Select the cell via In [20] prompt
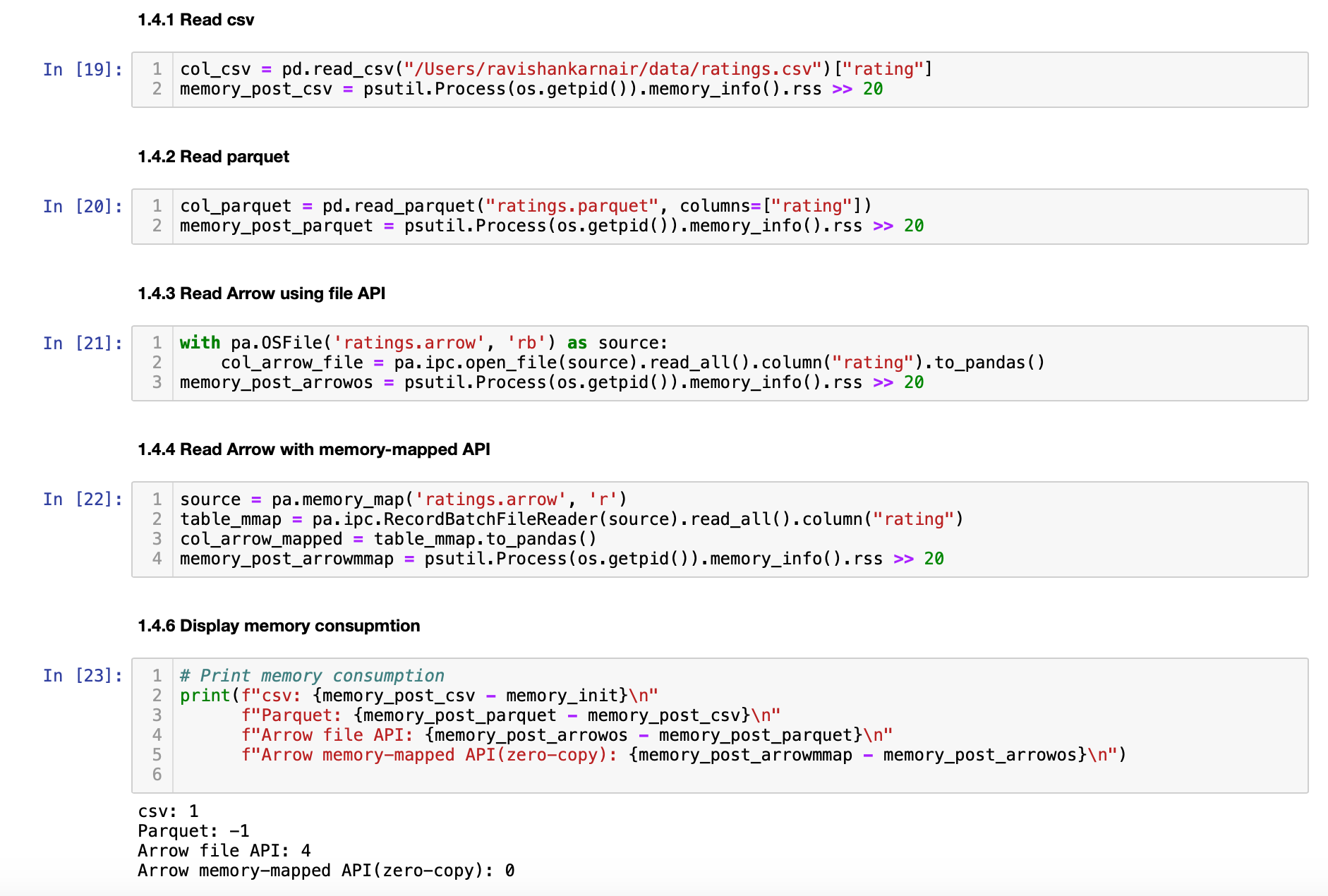 coord(83,207)
